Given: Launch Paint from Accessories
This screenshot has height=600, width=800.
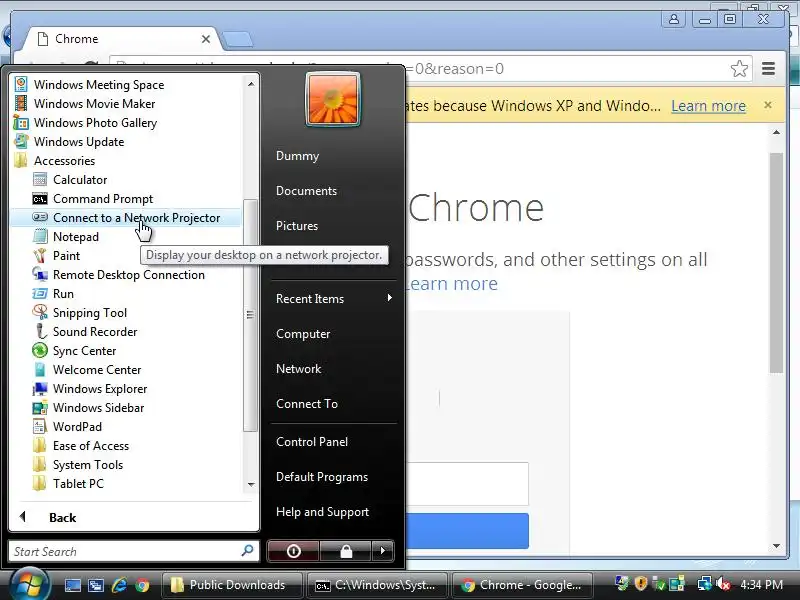Looking at the screenshot, I should (66, 256).
